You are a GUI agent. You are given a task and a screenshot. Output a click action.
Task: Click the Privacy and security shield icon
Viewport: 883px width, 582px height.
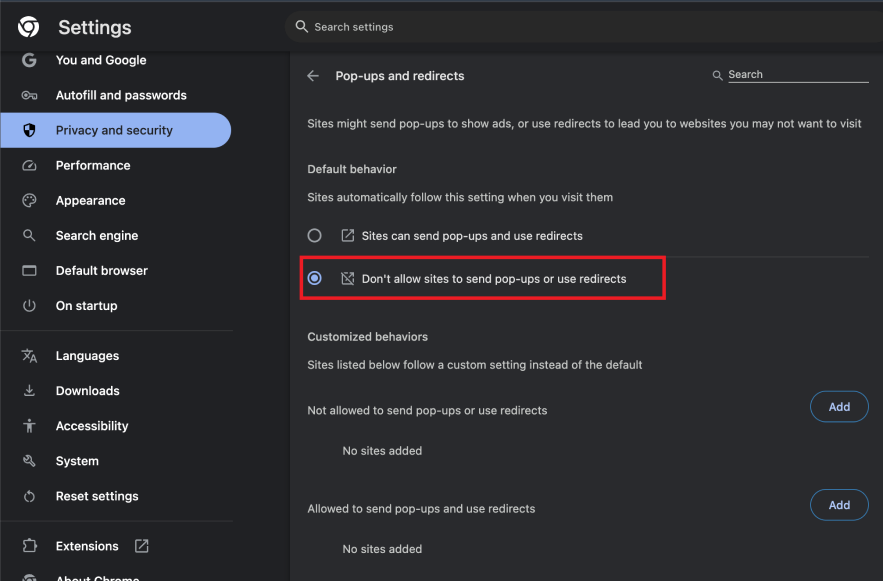(x=29, y=130)
